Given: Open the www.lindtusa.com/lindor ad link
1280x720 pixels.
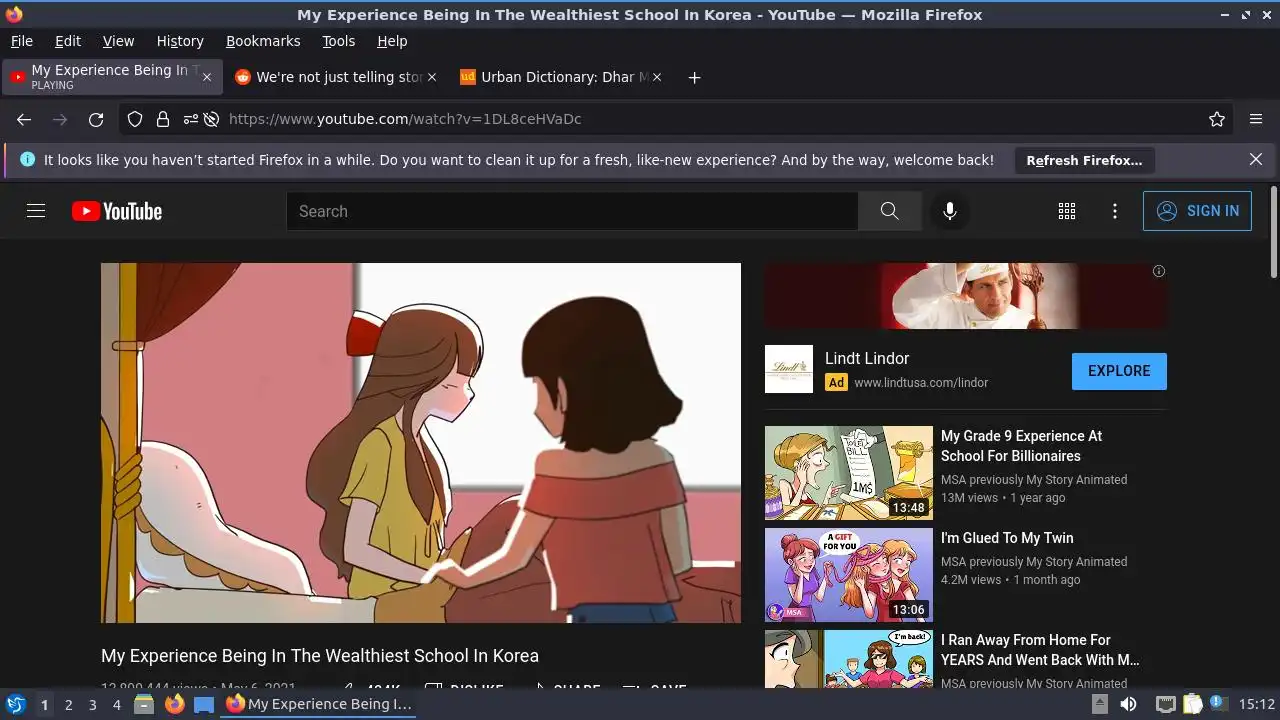Looking at the screenshot, I should tap(921, 382).
